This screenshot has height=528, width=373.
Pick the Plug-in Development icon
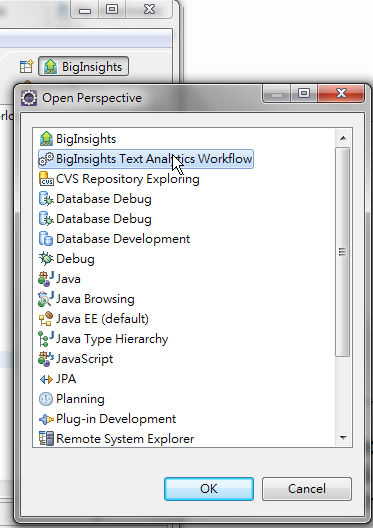click(x=46, y=419)
